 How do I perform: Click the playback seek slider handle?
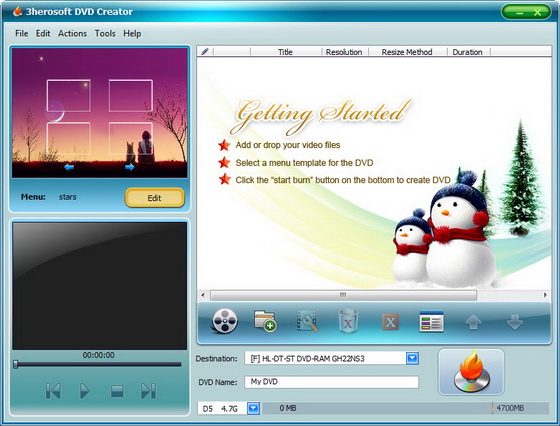click(x=16, y=364)
